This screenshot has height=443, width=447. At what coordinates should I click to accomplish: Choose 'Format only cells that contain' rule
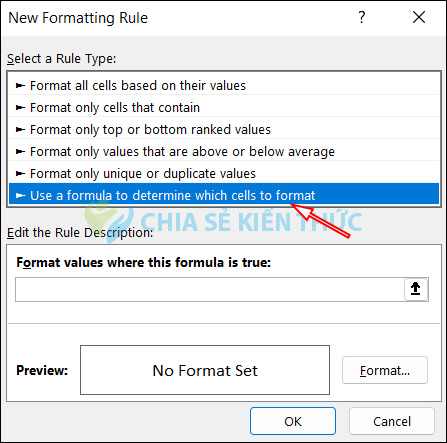coord(224,108)
